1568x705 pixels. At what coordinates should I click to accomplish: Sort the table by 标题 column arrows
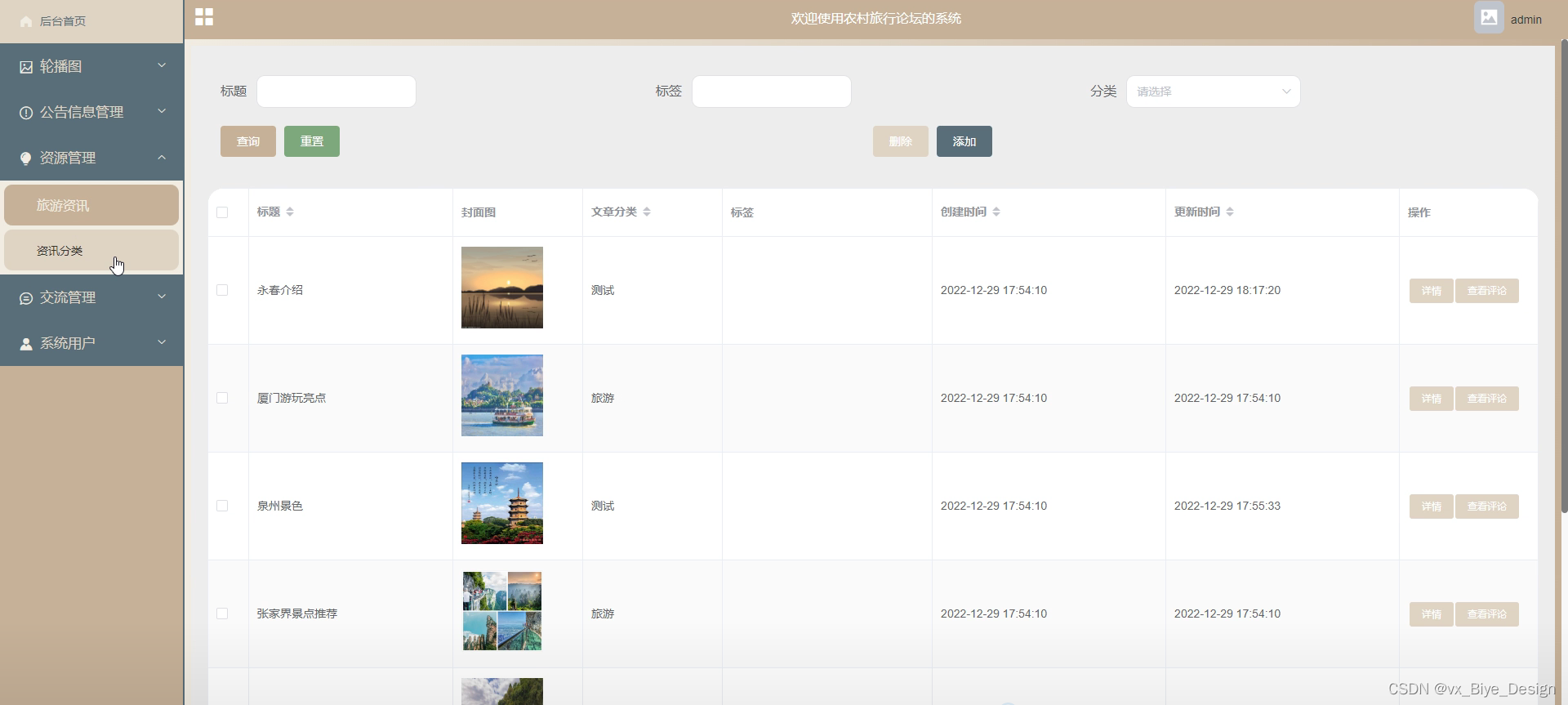coord(290,212)
